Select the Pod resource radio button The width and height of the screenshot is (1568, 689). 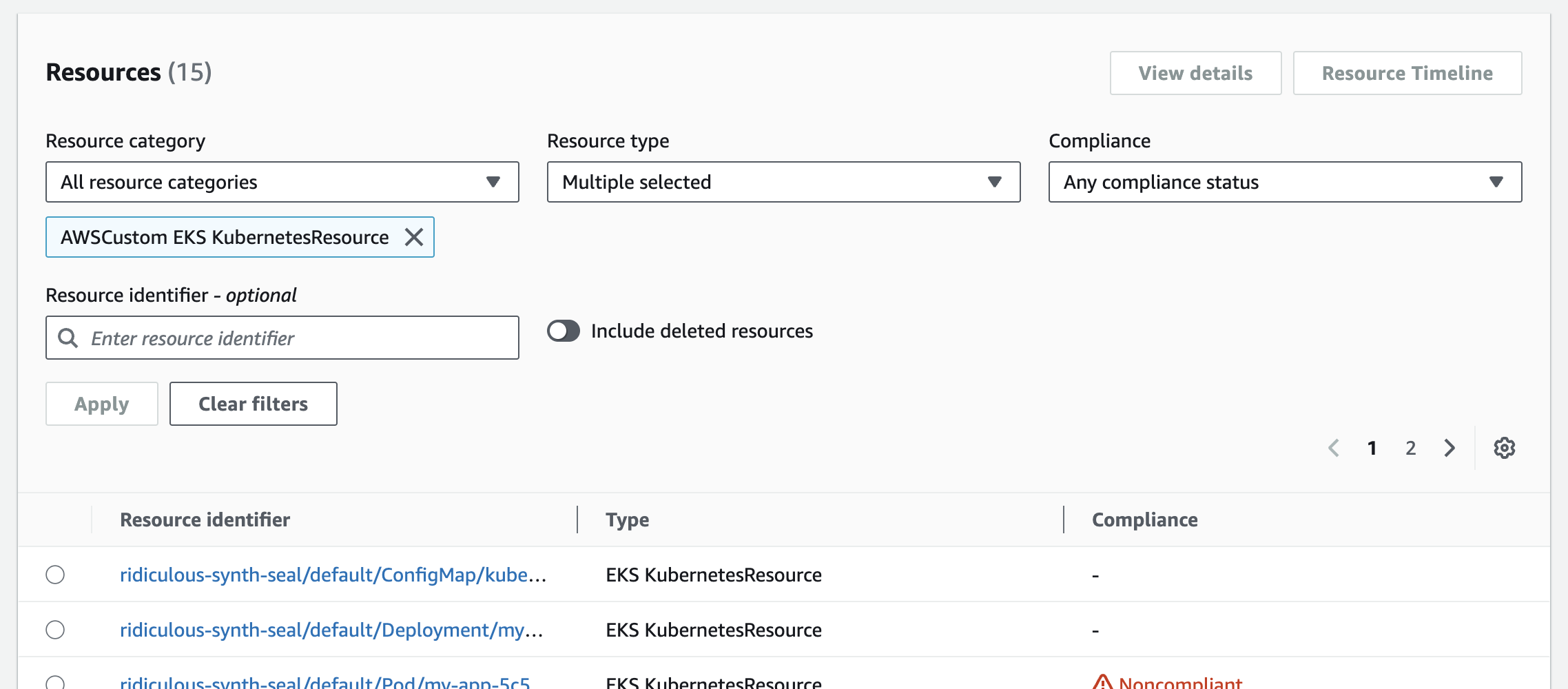pyautogui.click(x=55, y=682)
